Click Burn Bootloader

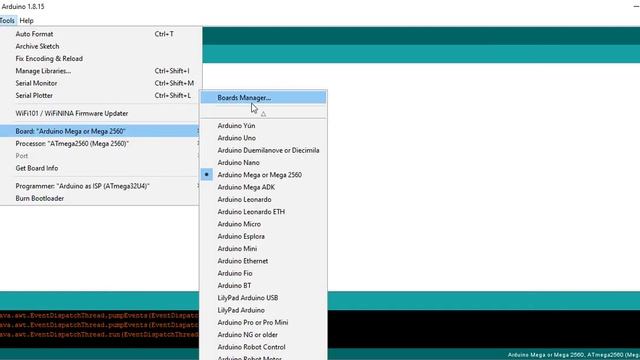pyautogui.click(x=100, y=198)
